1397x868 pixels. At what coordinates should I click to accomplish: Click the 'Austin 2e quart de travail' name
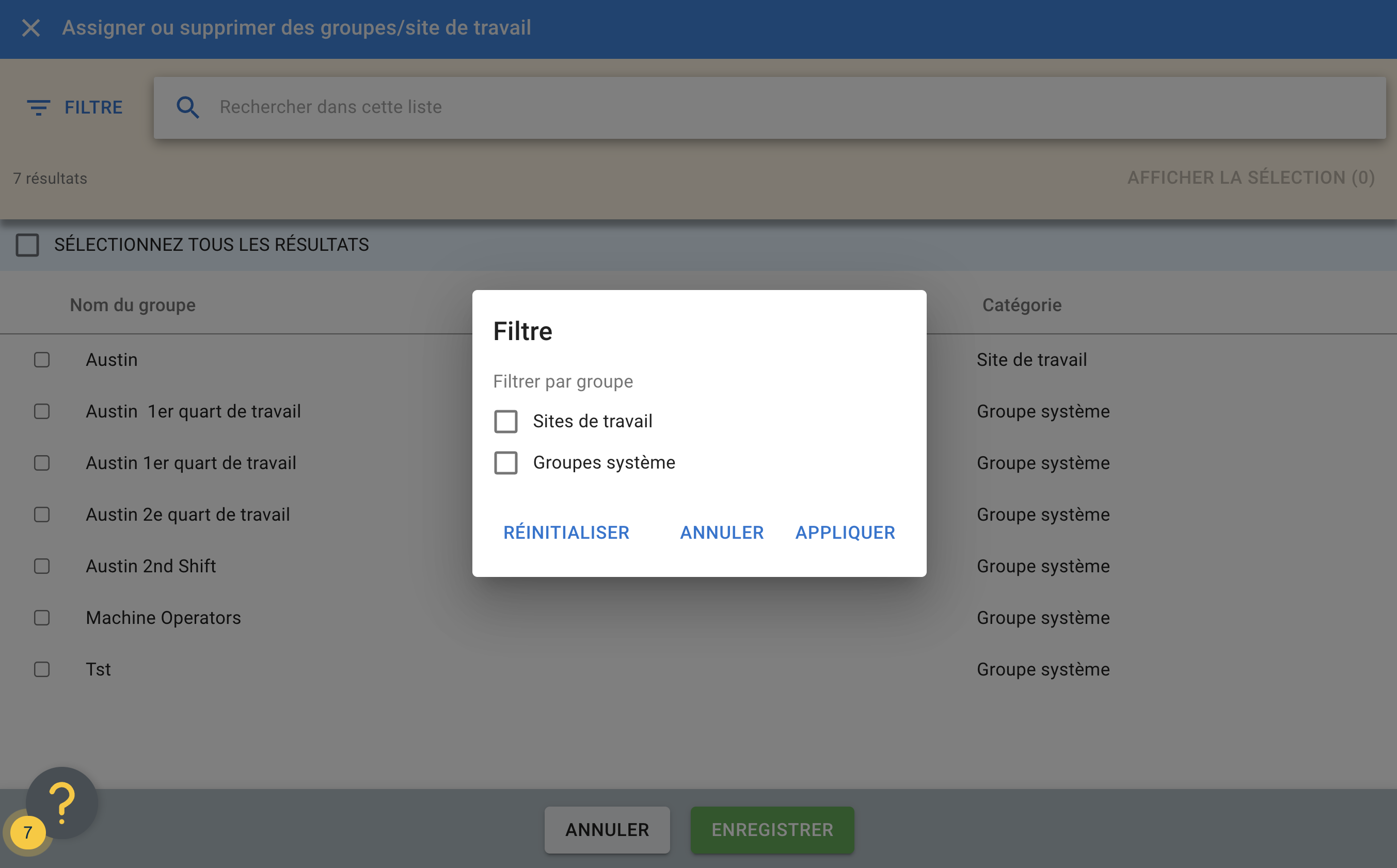click(188, 515)
